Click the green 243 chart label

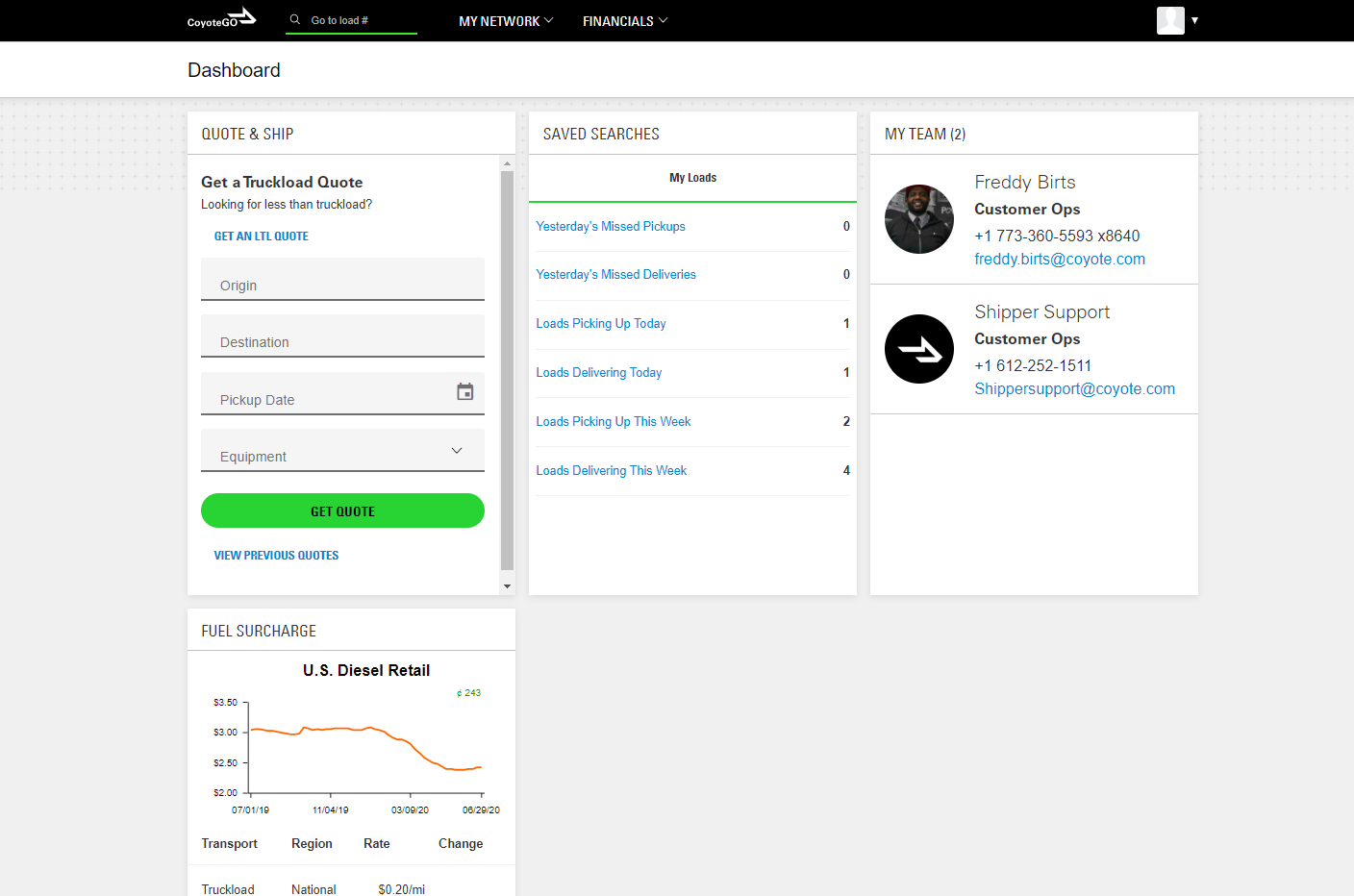[x=469, y=693]
